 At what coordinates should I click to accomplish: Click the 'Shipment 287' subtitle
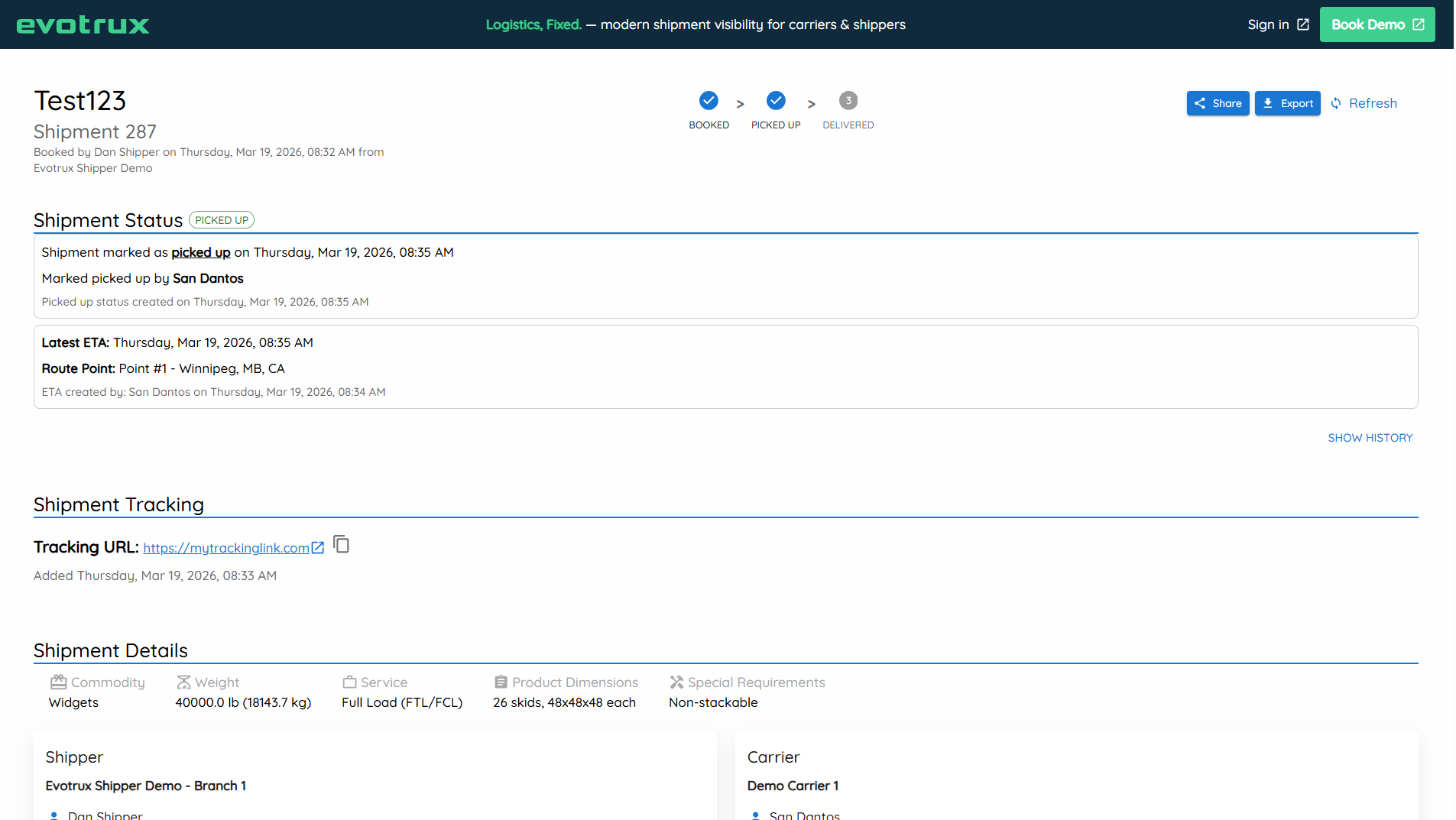pos(95,131)
